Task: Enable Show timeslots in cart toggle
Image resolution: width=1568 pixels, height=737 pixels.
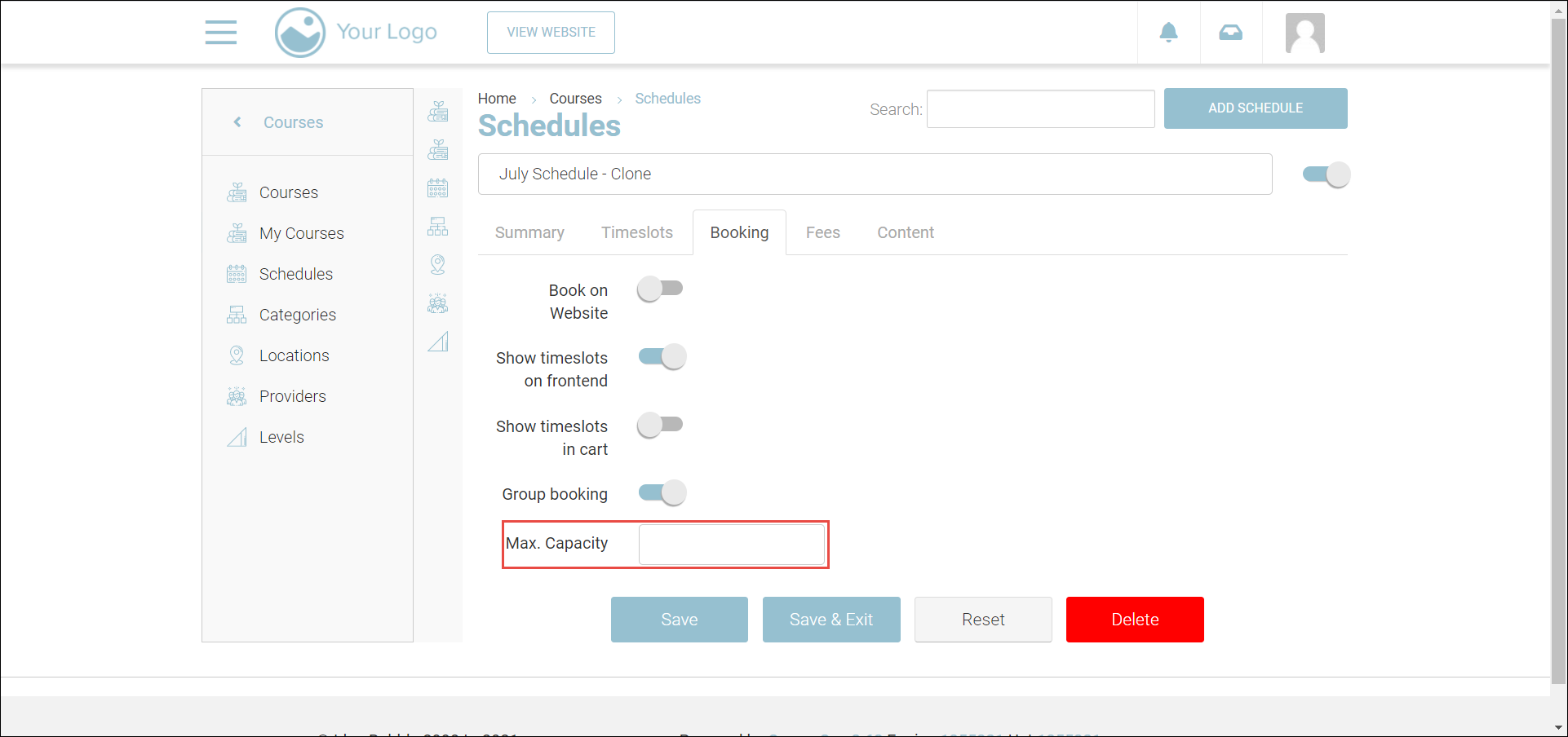Action: (x=660, y=425)
